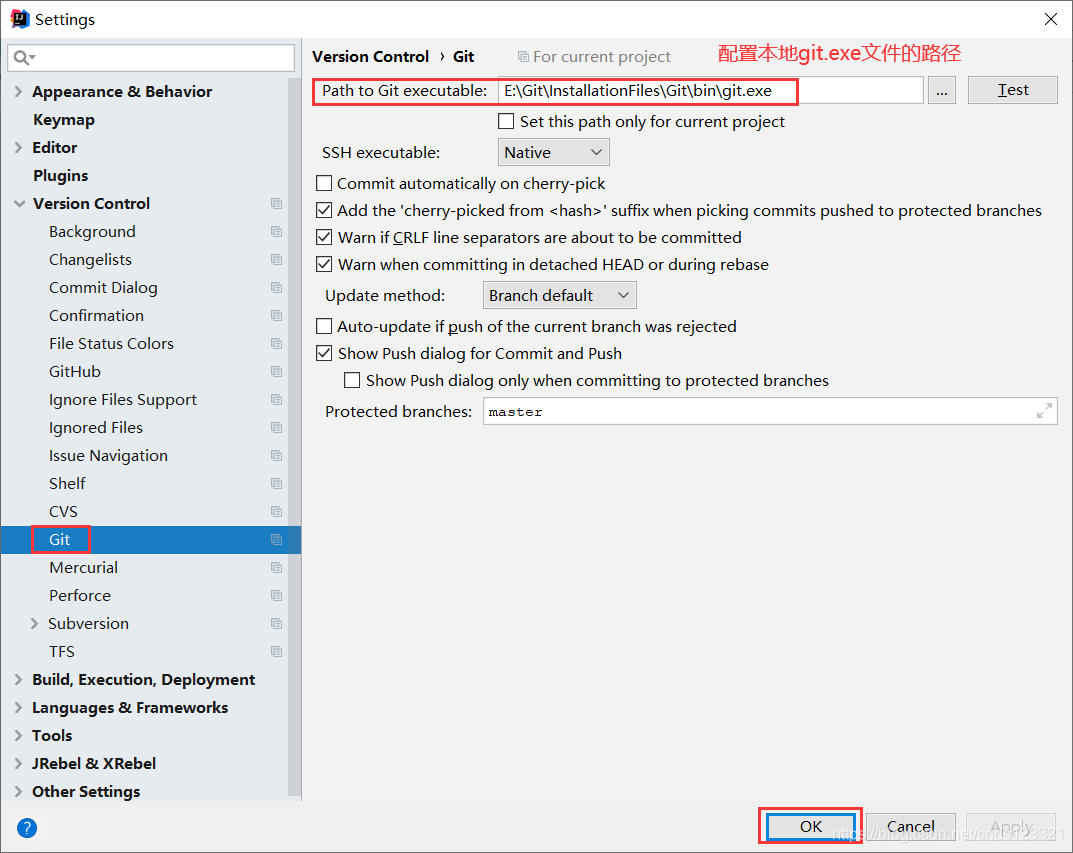The width and height of the screenshot is (1073, 853).
Task: Click project-level icon beside Version Control row
Action: 276,204
